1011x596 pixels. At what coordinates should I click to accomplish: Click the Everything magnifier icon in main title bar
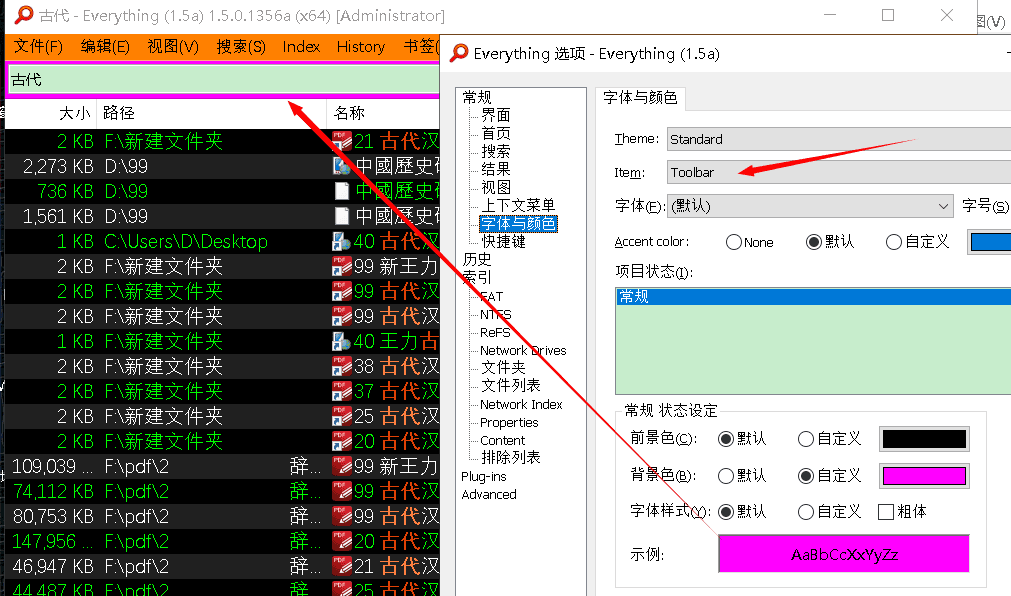coord(19,15)
